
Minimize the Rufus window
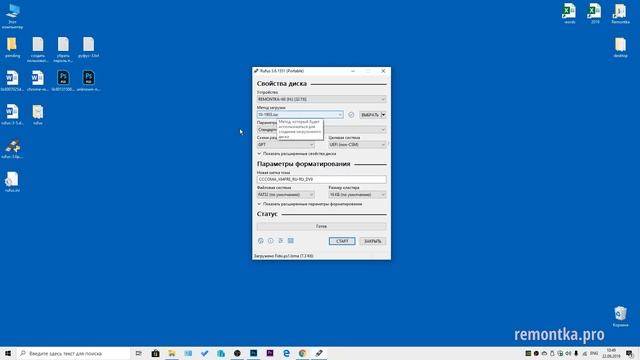point(353,71)
